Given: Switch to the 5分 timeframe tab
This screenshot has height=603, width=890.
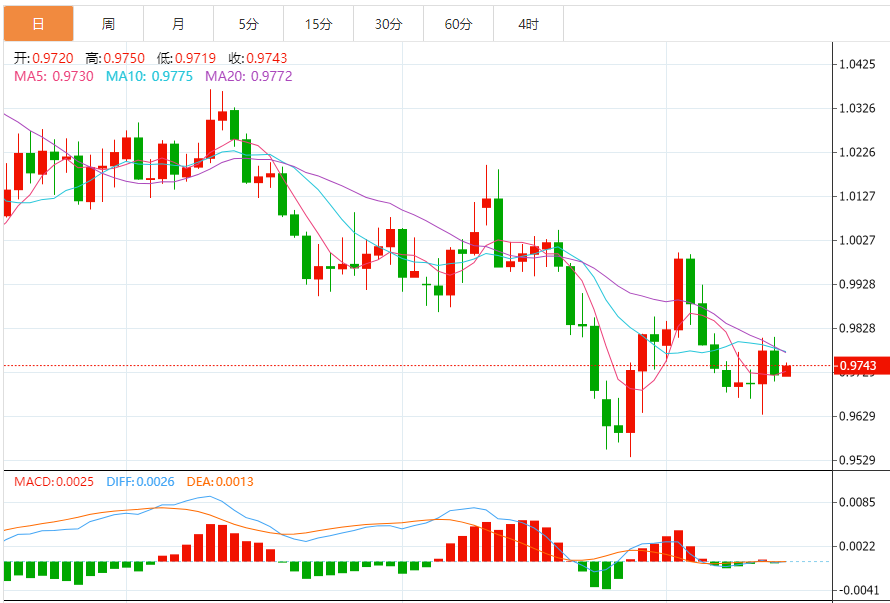Looking at the screenshot, I should click(248, 23).
